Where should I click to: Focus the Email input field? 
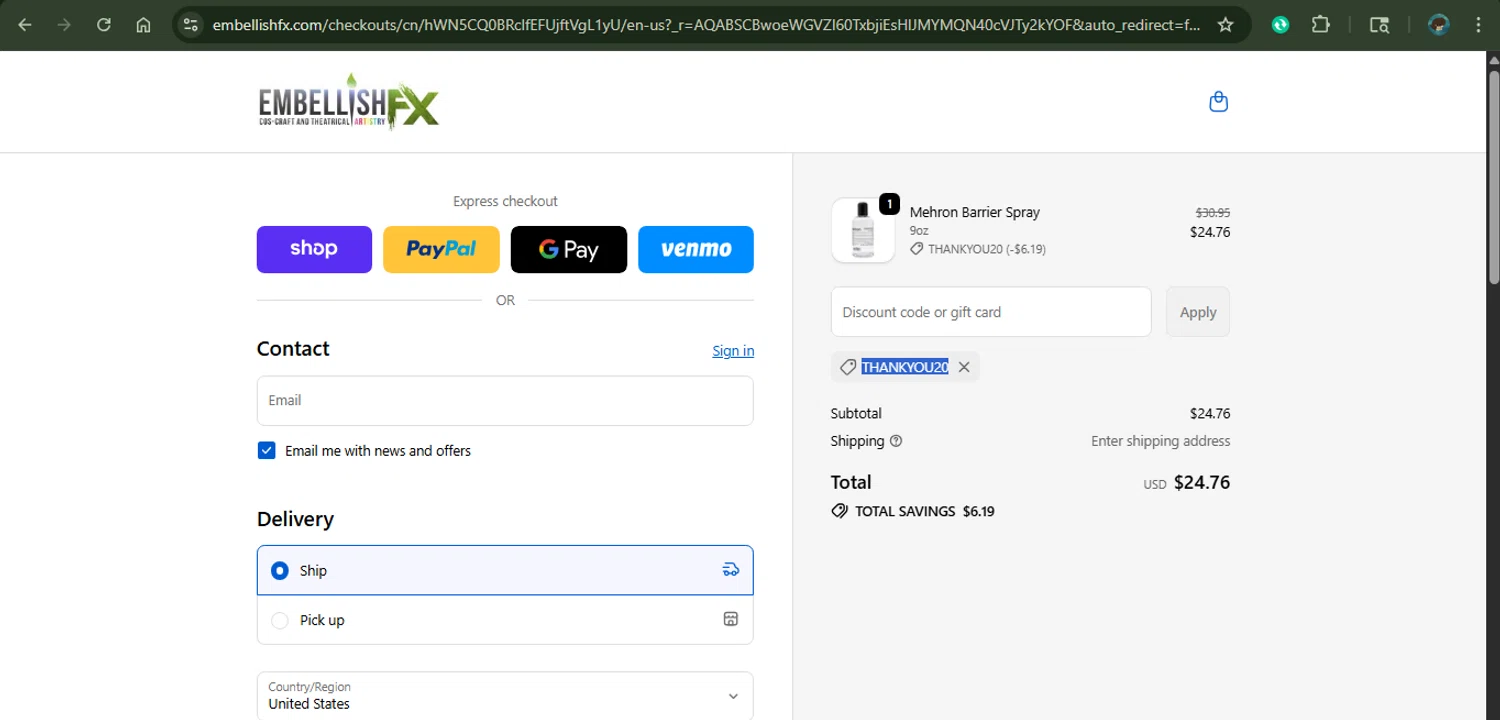pos(505,400)
